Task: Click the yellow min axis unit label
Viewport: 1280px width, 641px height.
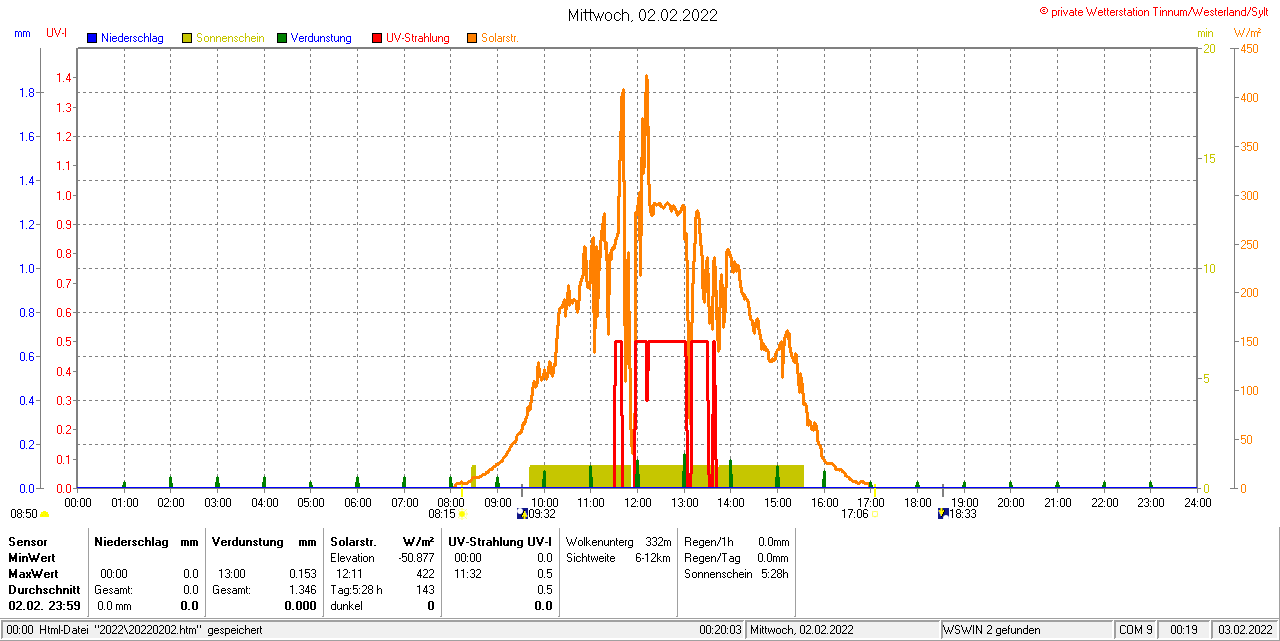Action: pos(1205,33)
